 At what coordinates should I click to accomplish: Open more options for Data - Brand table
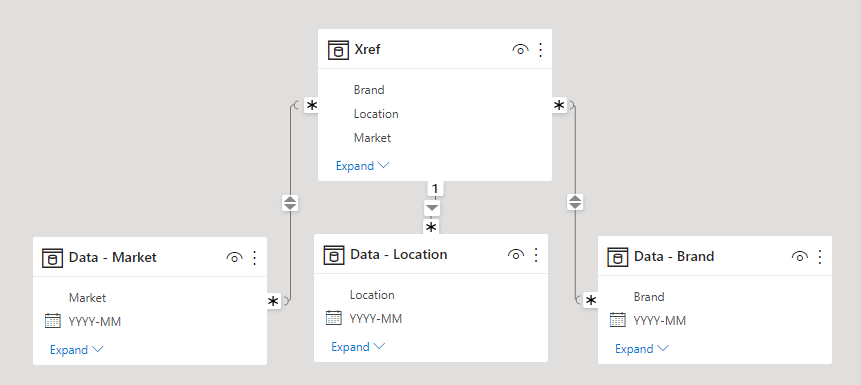point(820,257)
